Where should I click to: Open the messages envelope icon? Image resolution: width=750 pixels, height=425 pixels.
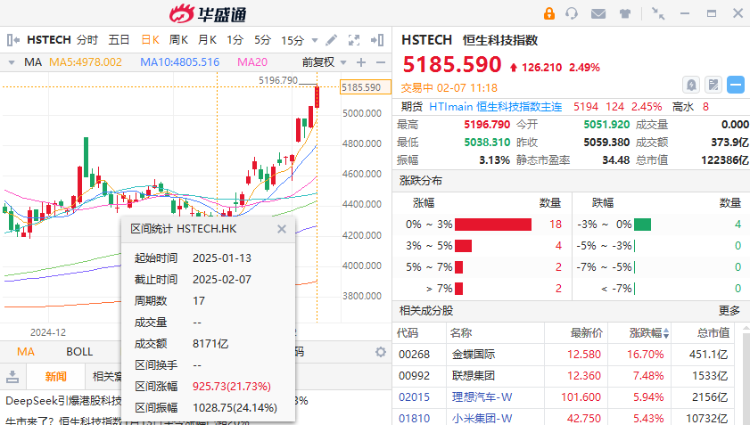598,14
